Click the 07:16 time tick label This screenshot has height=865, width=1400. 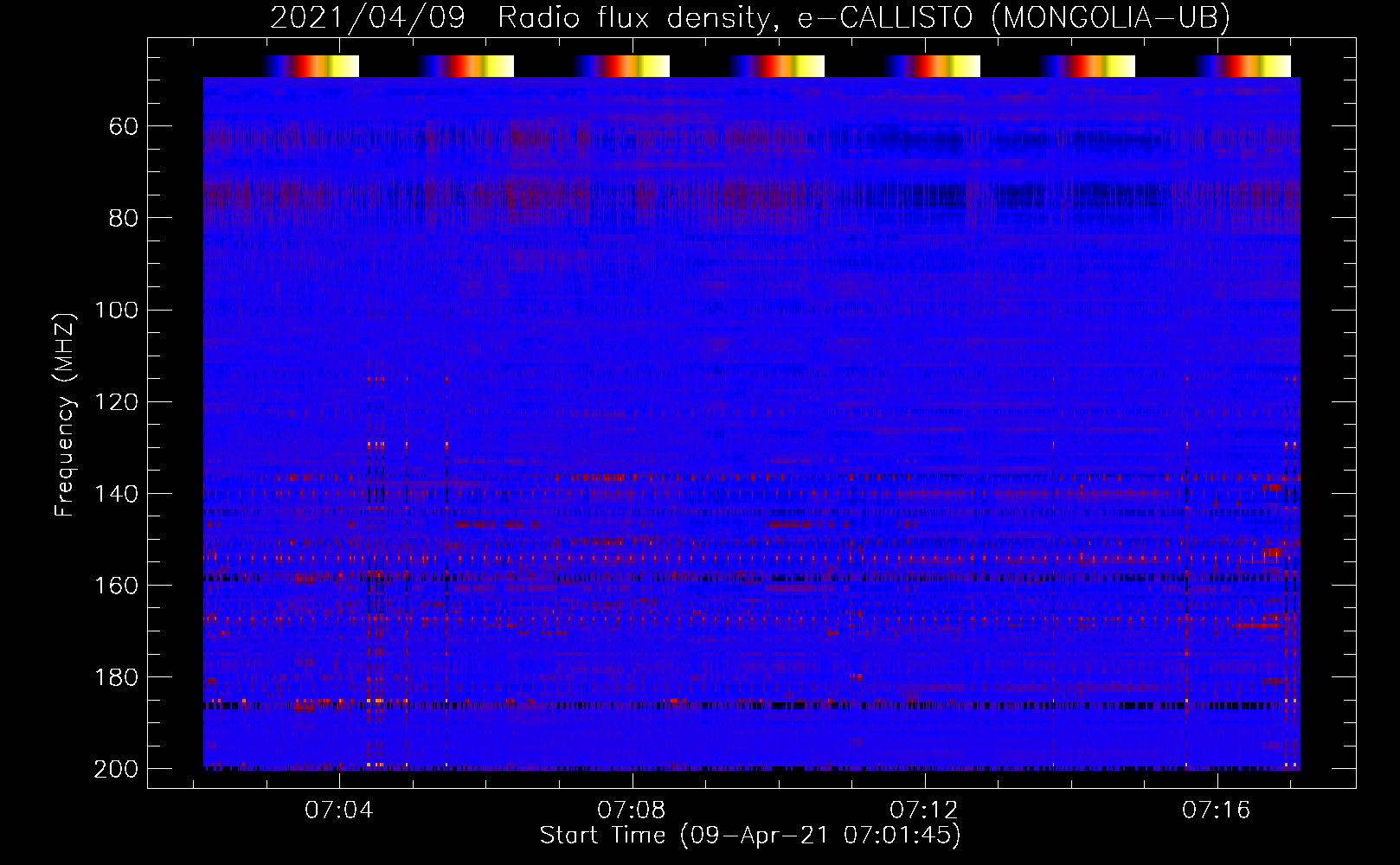pyautogui.click(x=1217, y=811)
